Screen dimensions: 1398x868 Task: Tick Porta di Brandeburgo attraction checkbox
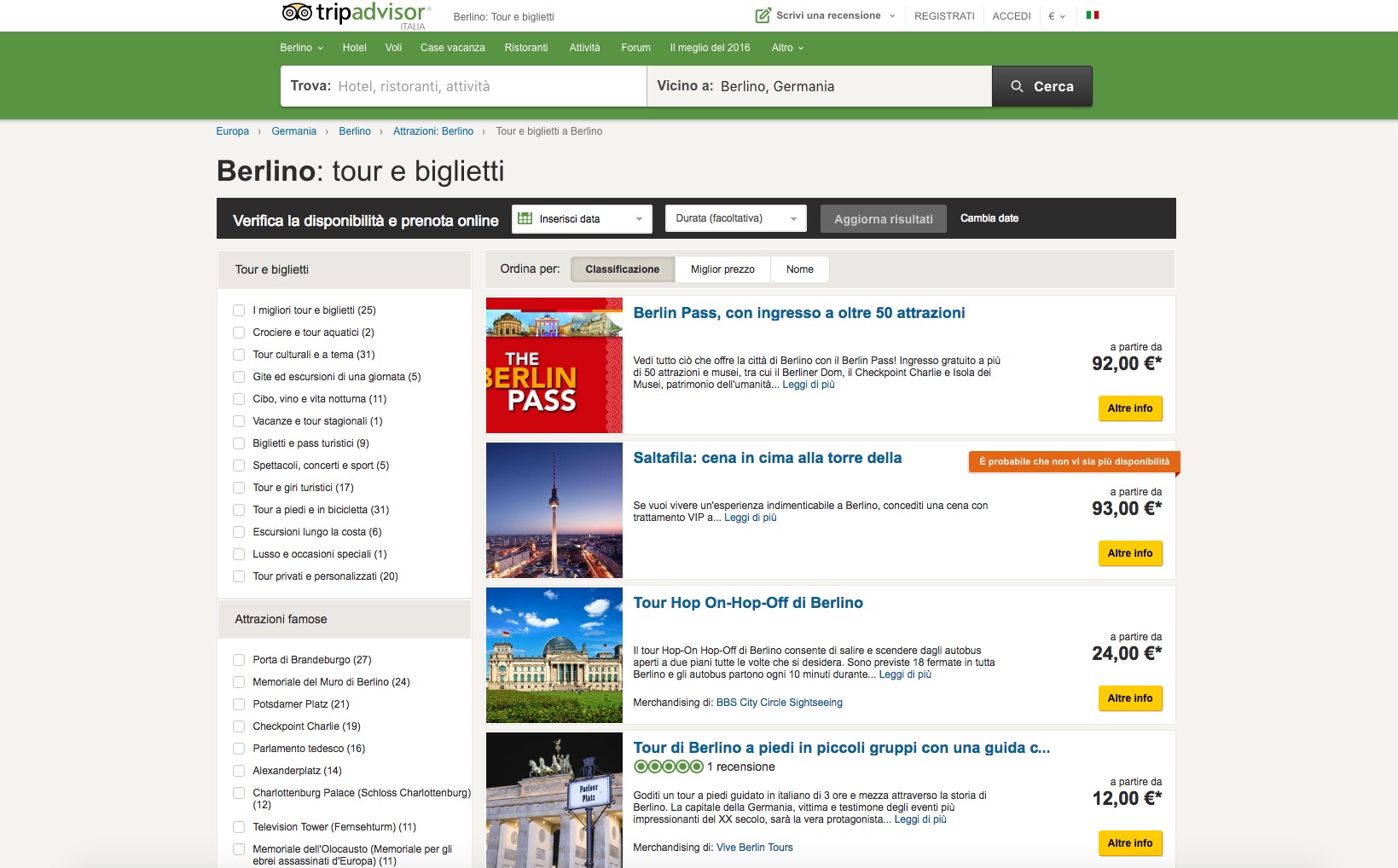(239, 660)
